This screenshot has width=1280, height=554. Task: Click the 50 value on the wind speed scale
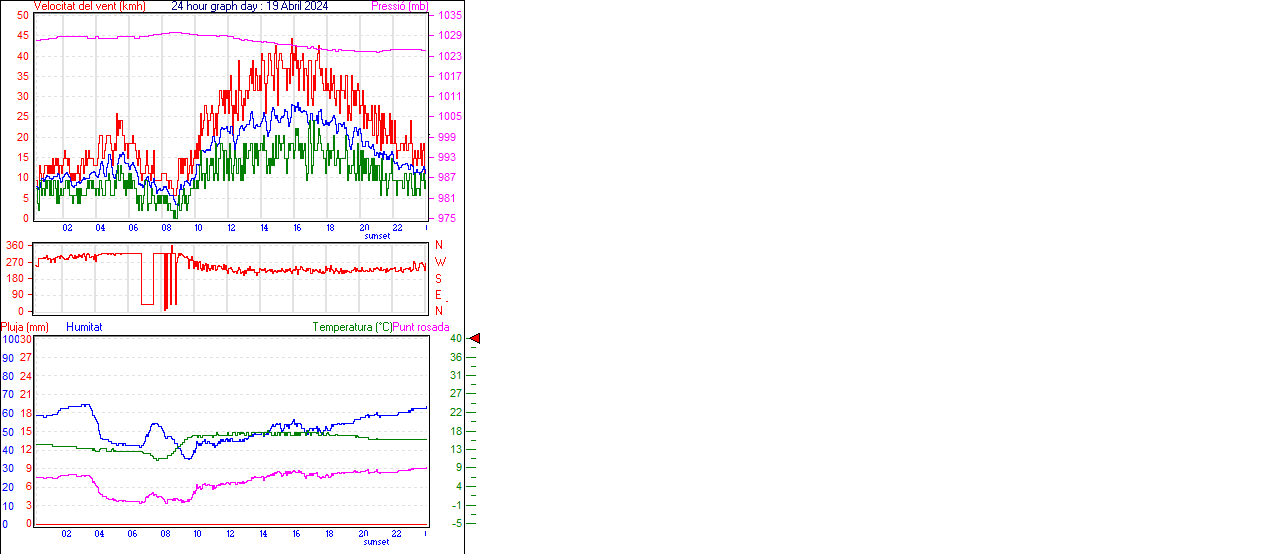23,16
